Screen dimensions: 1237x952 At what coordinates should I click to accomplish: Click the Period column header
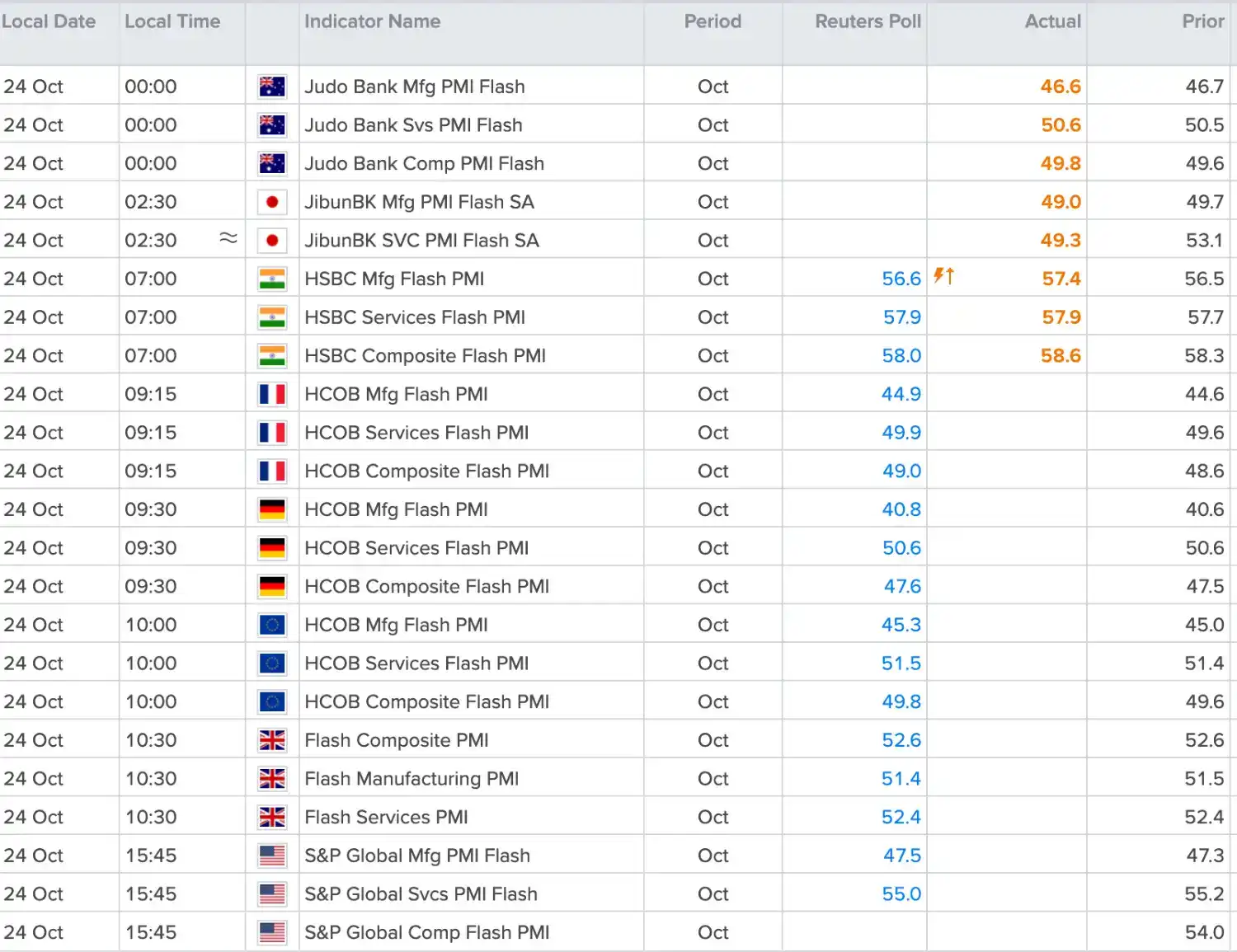(x=713, y=21)
